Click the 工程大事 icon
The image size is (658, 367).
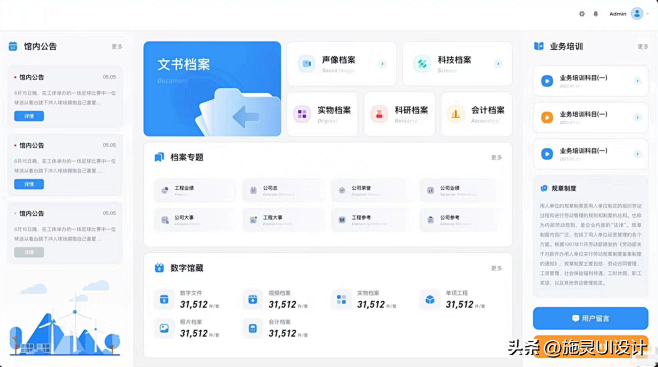click(253, 220)
